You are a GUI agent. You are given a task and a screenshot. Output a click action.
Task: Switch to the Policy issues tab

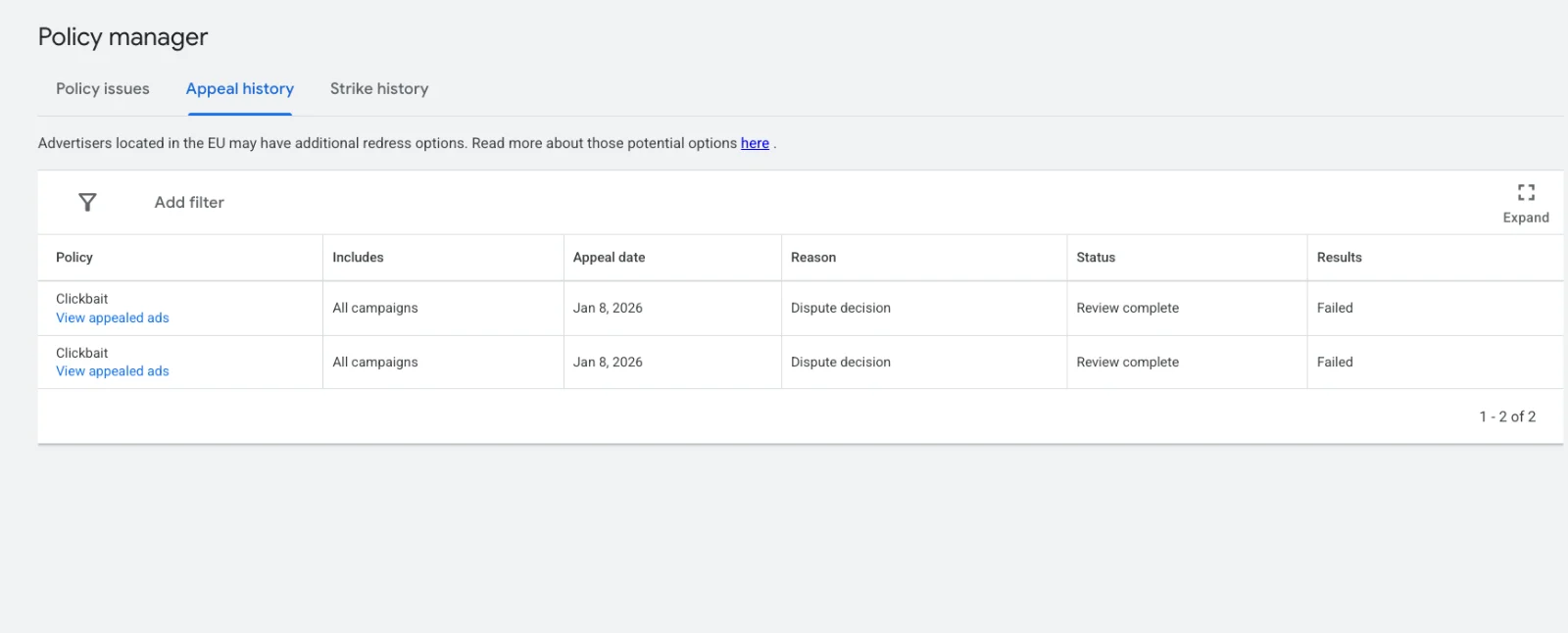click(x=103, y=88)
